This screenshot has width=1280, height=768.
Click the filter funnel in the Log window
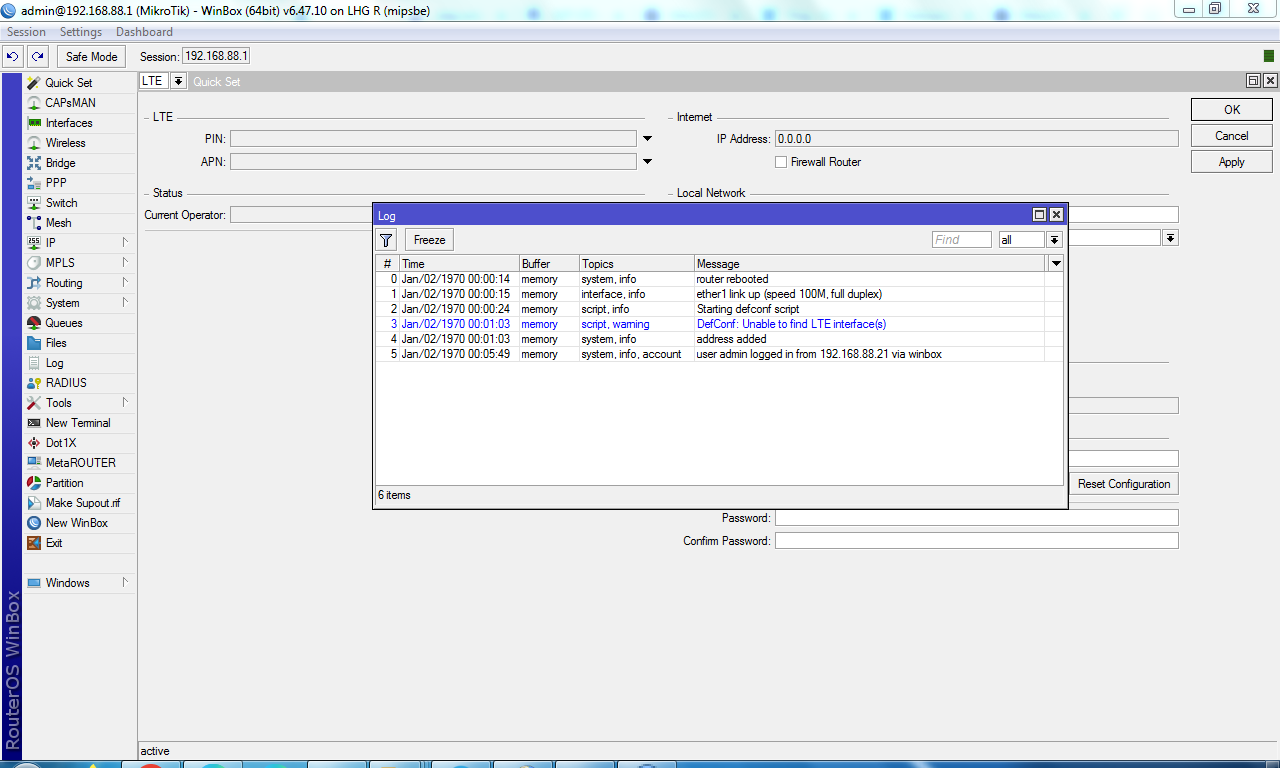click(386, 240)
